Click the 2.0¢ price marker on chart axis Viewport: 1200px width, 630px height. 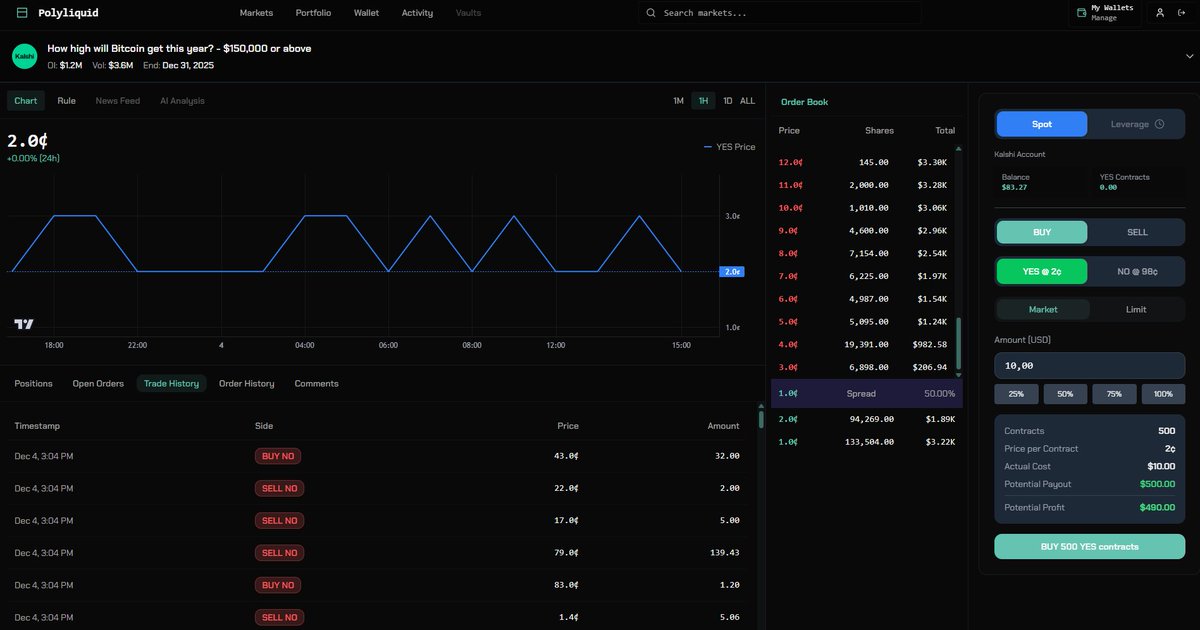tap(731, 271)
